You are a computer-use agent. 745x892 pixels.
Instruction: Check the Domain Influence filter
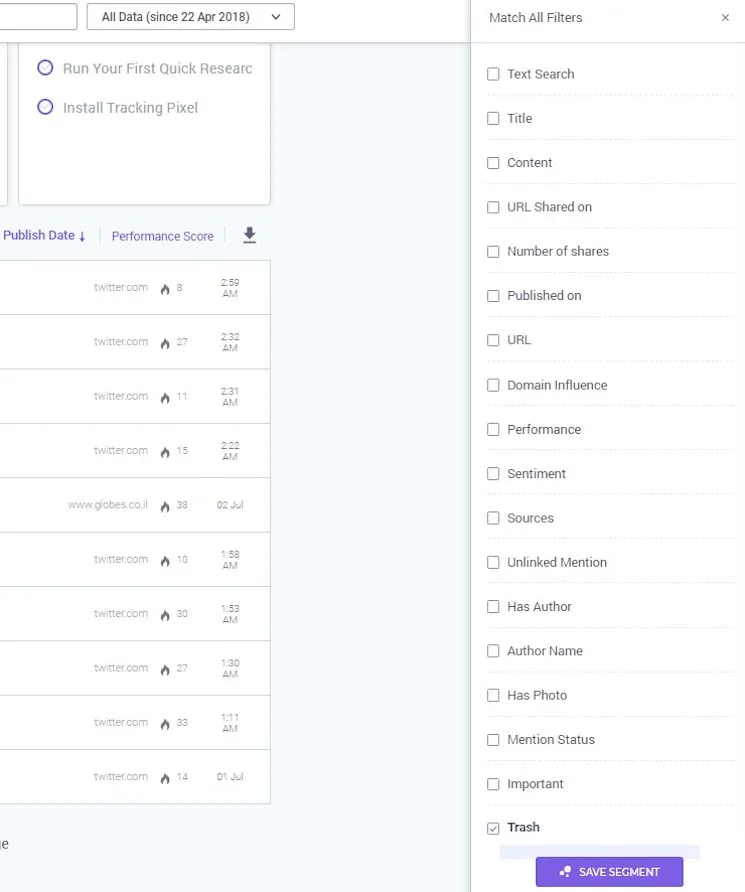[x=493, y=384]
